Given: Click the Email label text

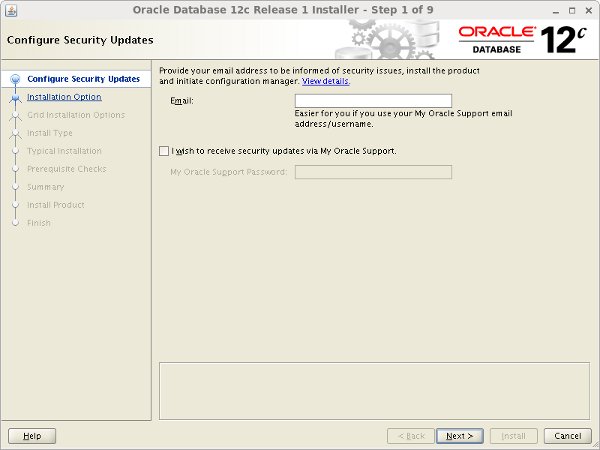Looking at the screenshot, I should [x=182, y=101].
